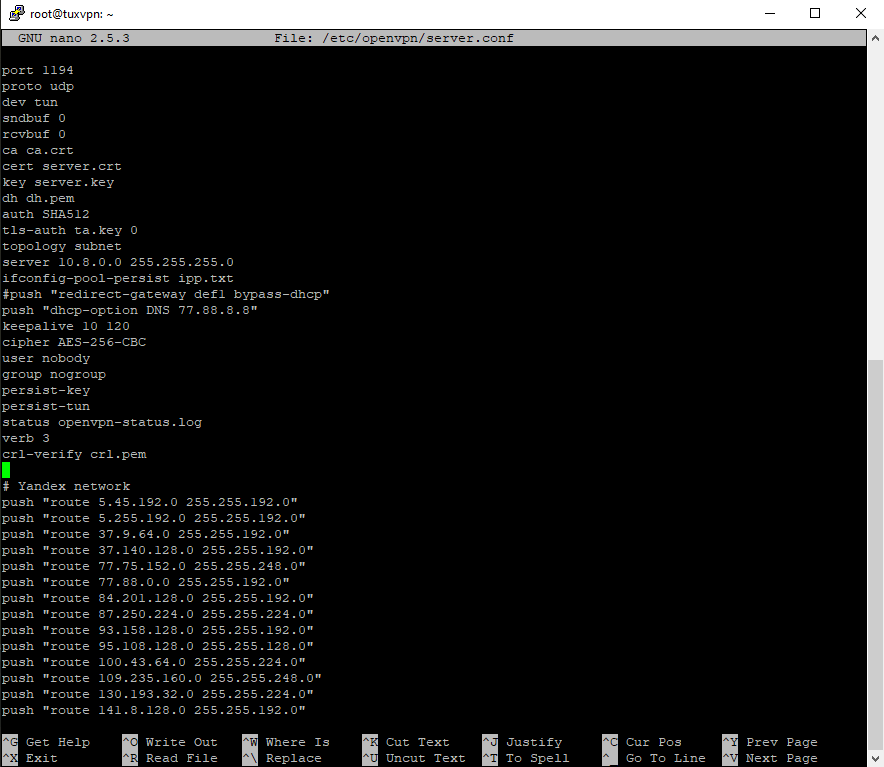This screenshot has width=884, height=767.
Task: Minimize the root@tuxvpn window
Action: [770, 13]
